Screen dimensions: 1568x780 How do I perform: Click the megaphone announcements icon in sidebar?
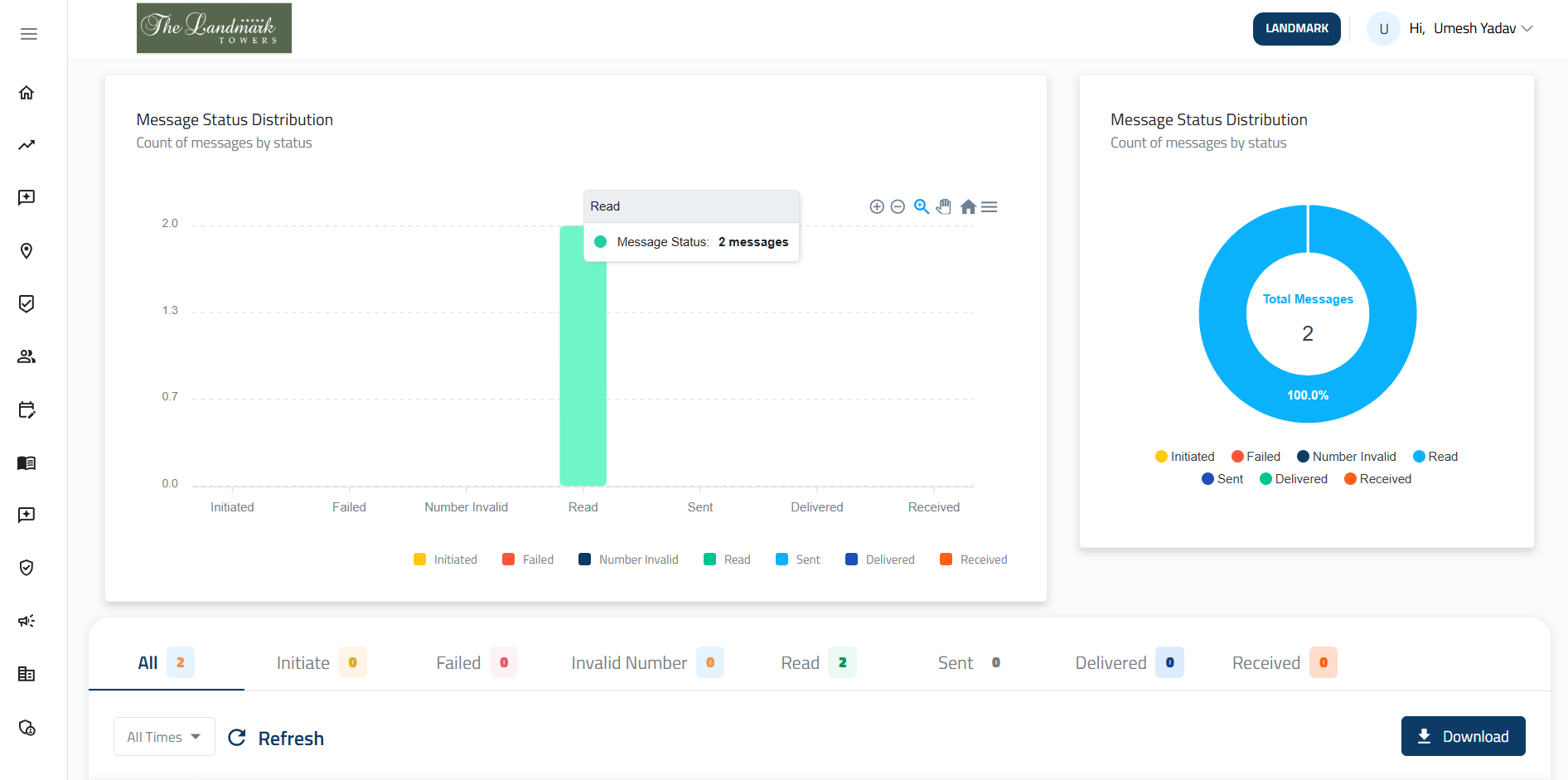point(27,621)
